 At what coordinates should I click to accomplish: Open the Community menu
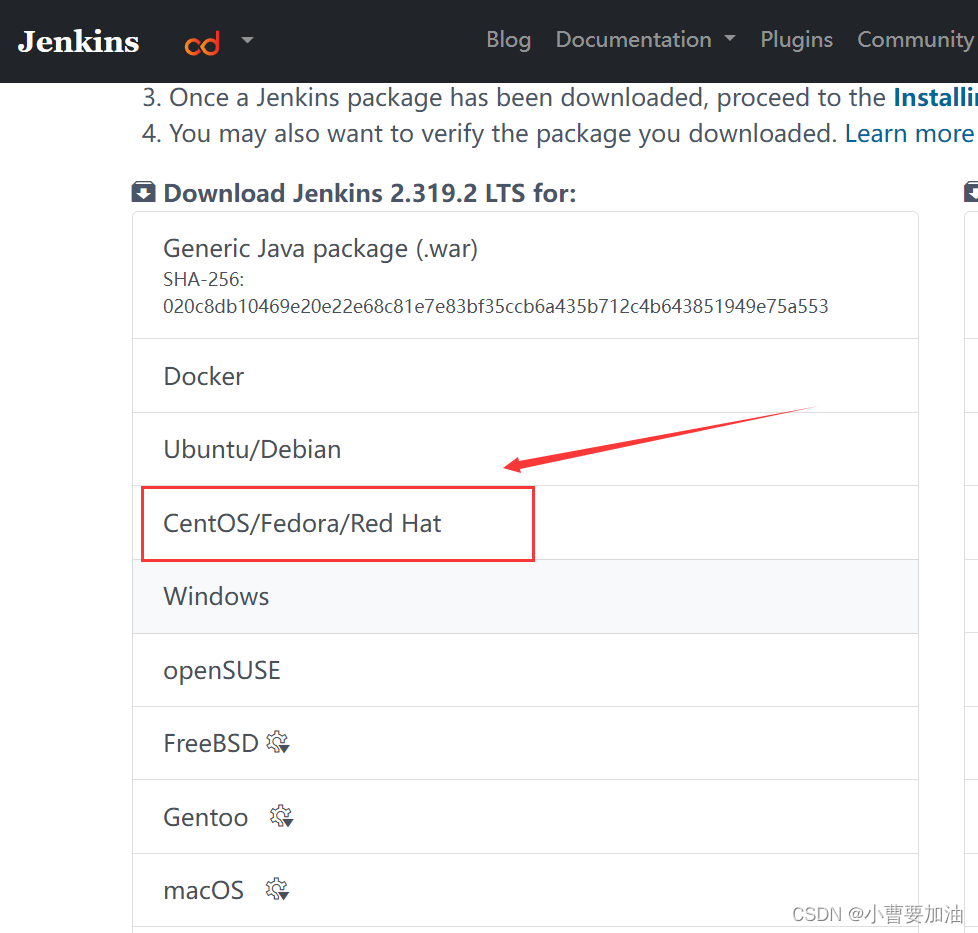coord(916,39)
